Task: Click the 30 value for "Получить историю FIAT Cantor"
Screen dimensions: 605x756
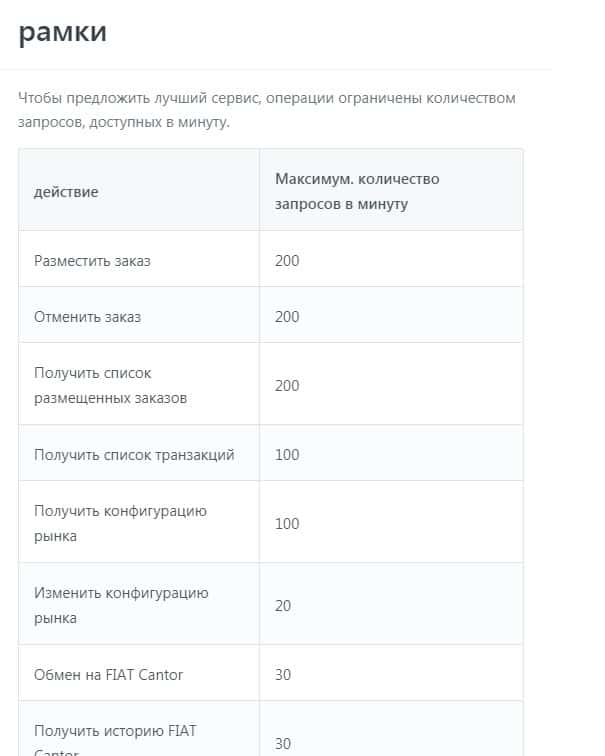Action: click(283, 743)
